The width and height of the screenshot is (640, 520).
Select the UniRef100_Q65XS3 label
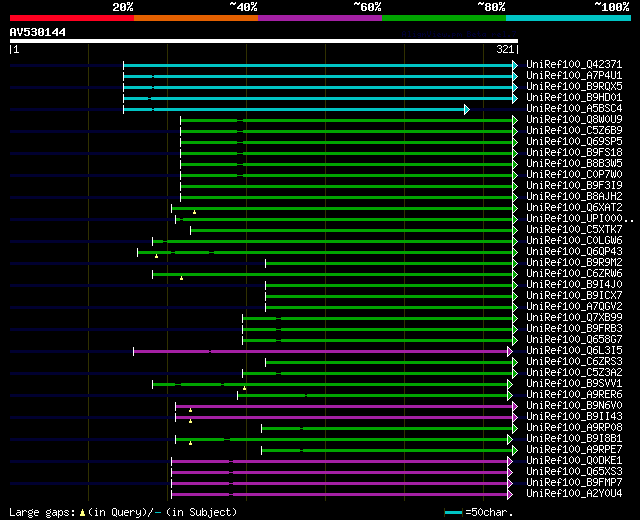[x=574, y=472]
